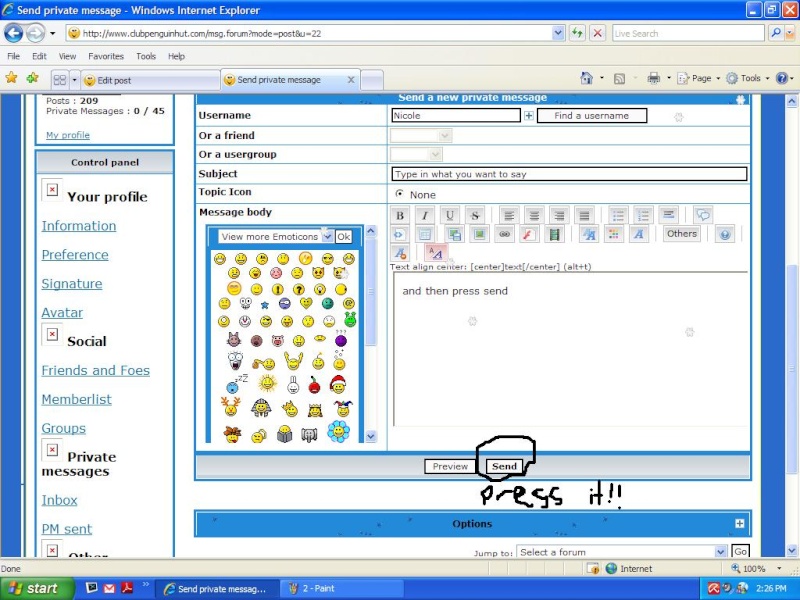800x600 pixels.
Task: Expand the Options section plus box
Action: pos(739,523)
